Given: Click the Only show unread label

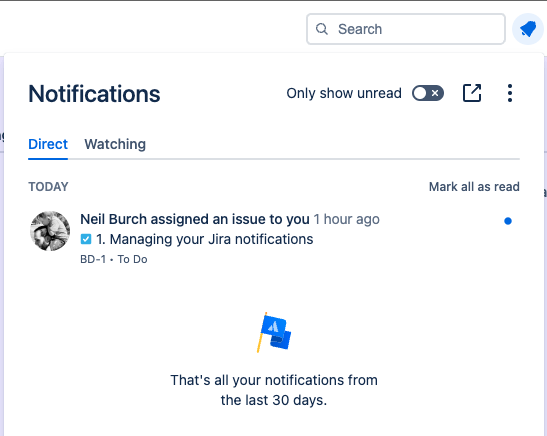Looking at the screenshot, I should tap(344, 93).
